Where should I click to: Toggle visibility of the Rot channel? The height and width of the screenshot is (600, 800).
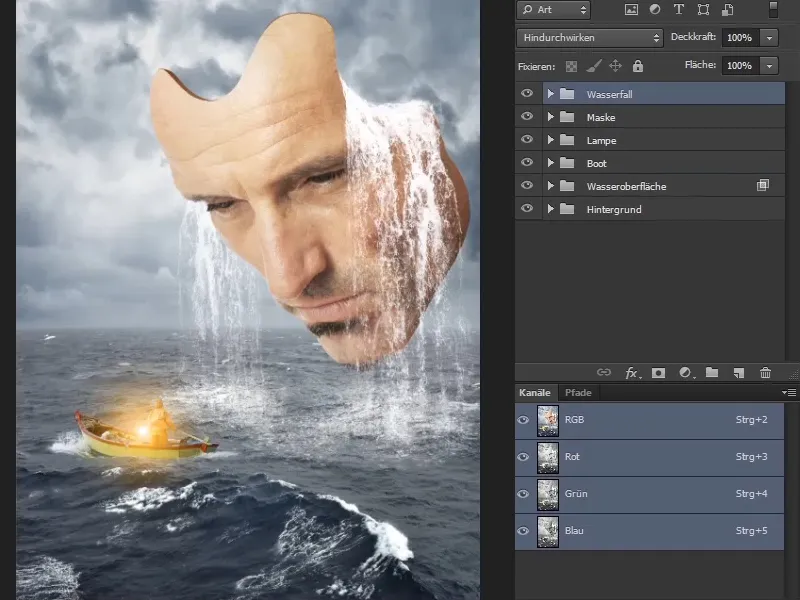tap(523, 457)
